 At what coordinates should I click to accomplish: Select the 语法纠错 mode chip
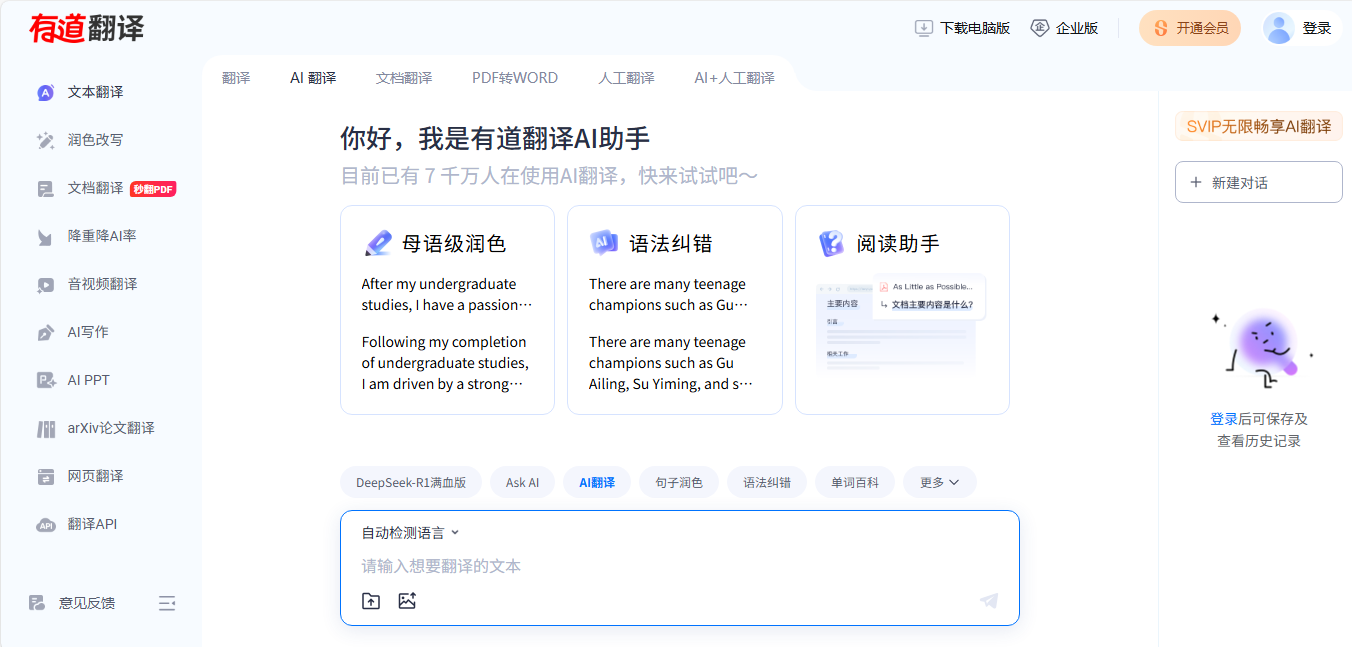pyautogui.click(x=767, y=482)
